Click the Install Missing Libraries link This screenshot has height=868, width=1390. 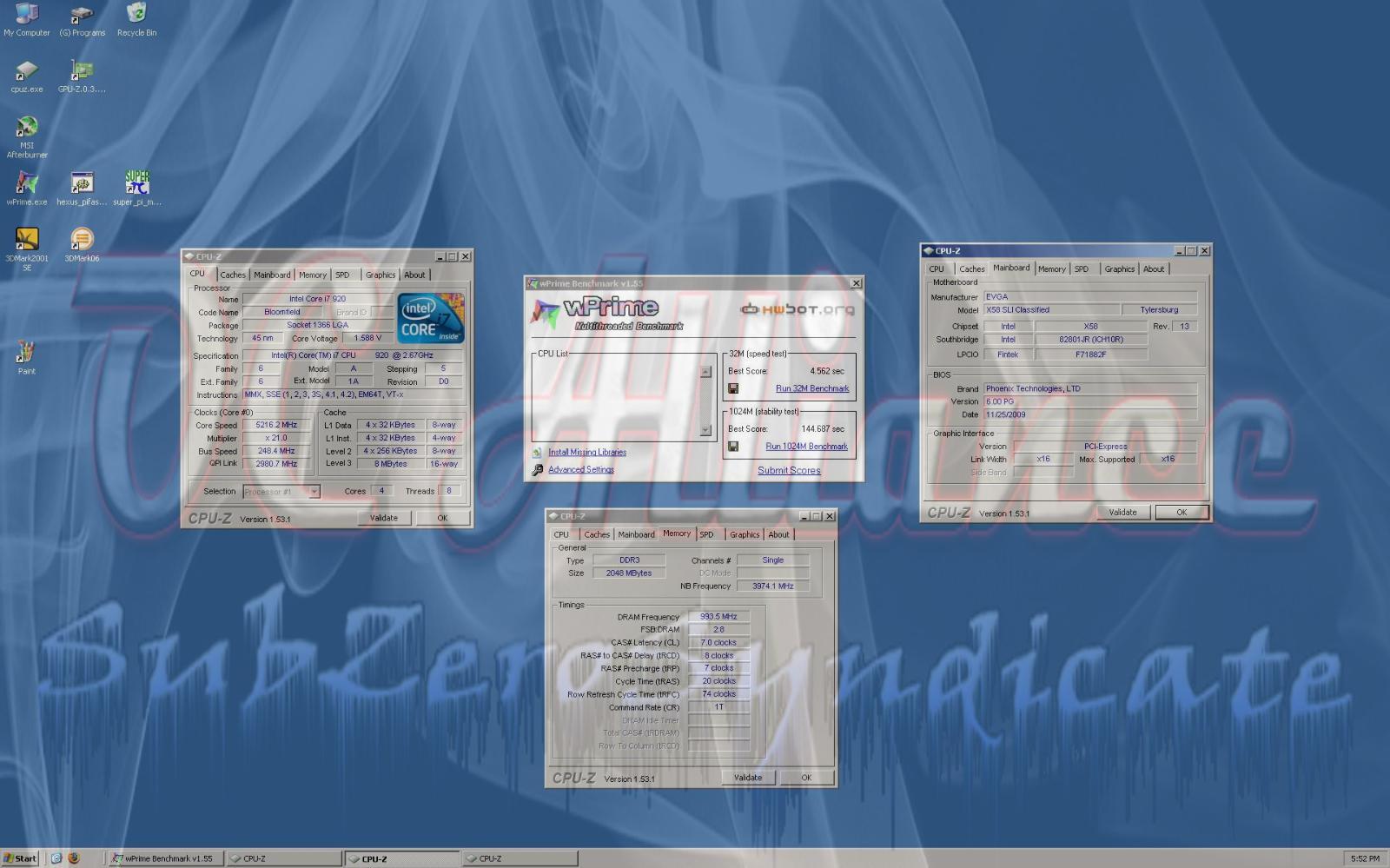point(587,453)
